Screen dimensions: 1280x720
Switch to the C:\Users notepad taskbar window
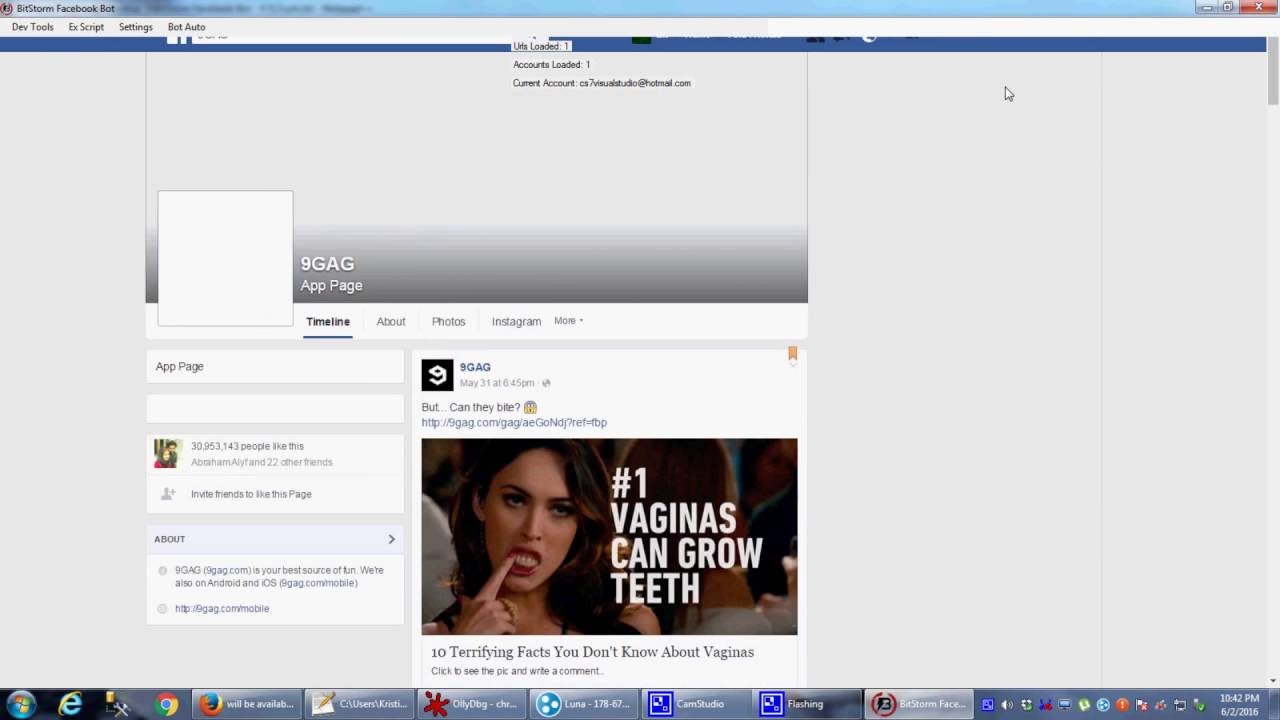coord(358,704)
